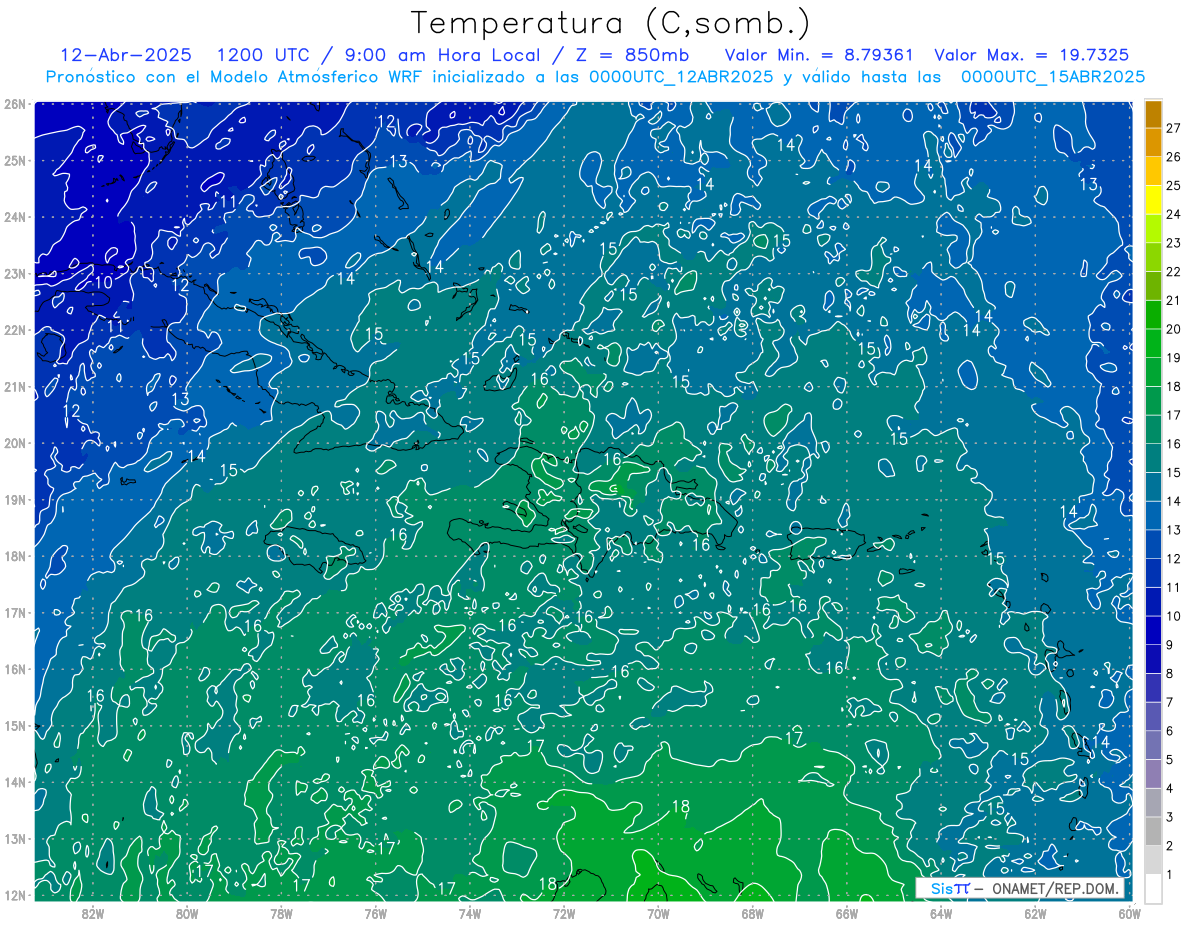
Task: Click the color bar scale value 3
Action: click(x=1170, y=818)
